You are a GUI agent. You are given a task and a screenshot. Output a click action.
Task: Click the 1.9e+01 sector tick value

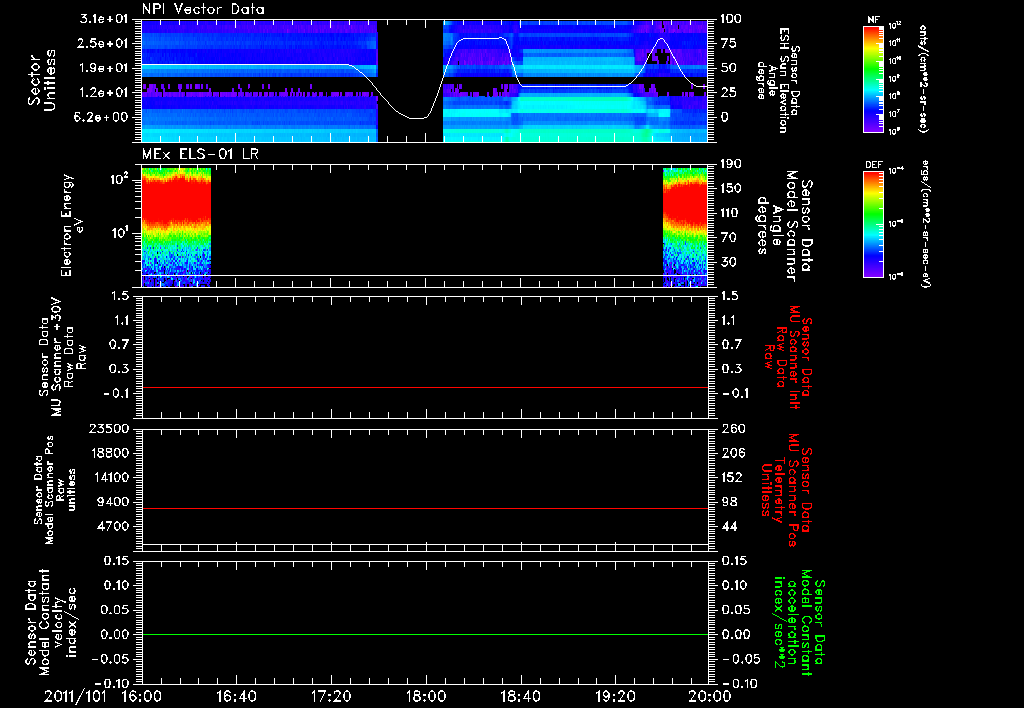[x=104, y=68]
